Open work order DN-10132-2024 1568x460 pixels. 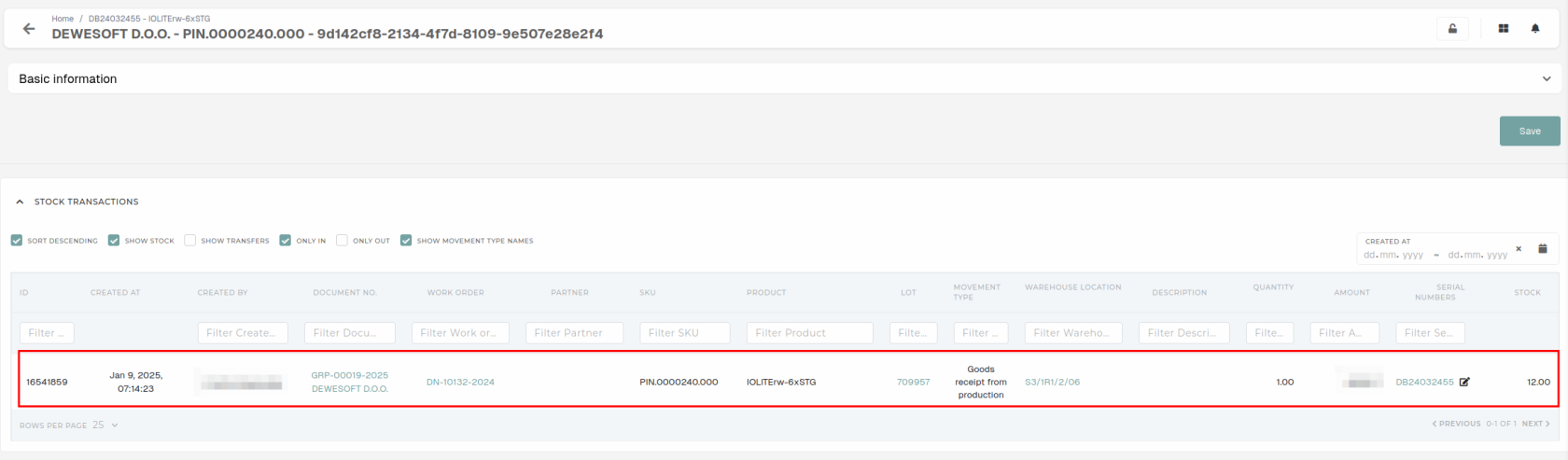(460, 382)
